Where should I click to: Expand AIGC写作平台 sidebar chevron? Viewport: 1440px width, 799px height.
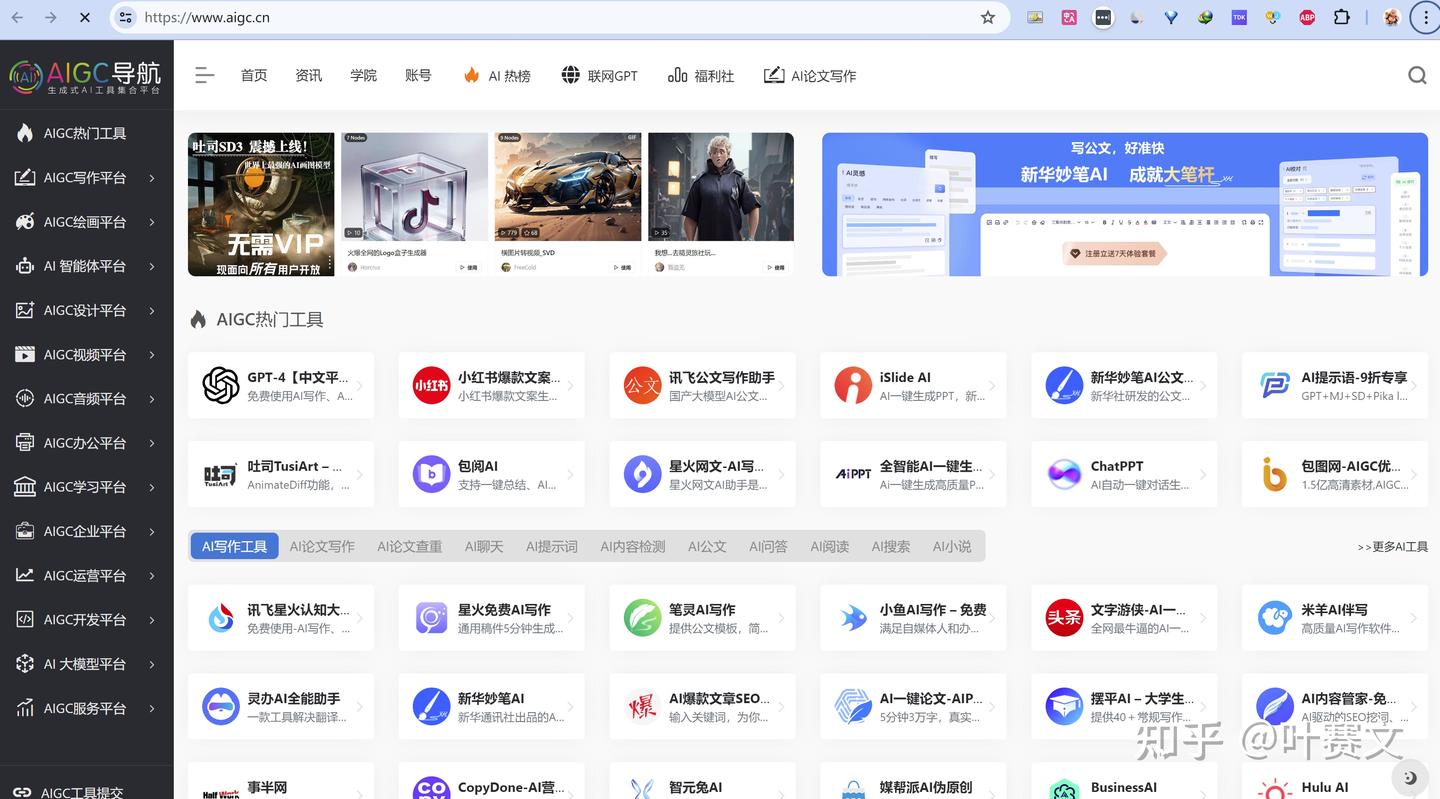[152, 178]
